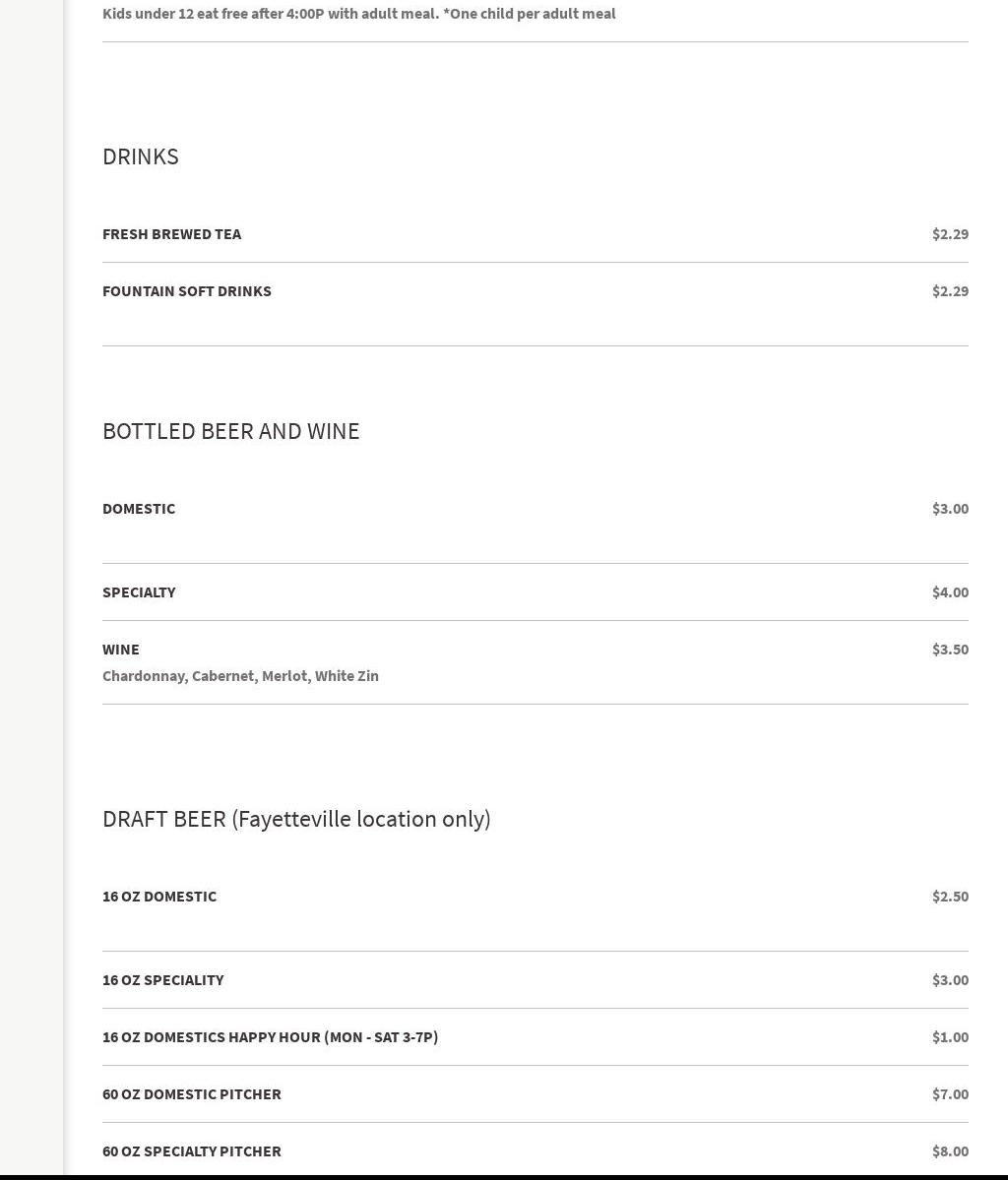This screenshot has width=1008, height=1180.
Task: Click the Chardonnay, Cabernet, Merlot description
Action: tap(240, 676)
